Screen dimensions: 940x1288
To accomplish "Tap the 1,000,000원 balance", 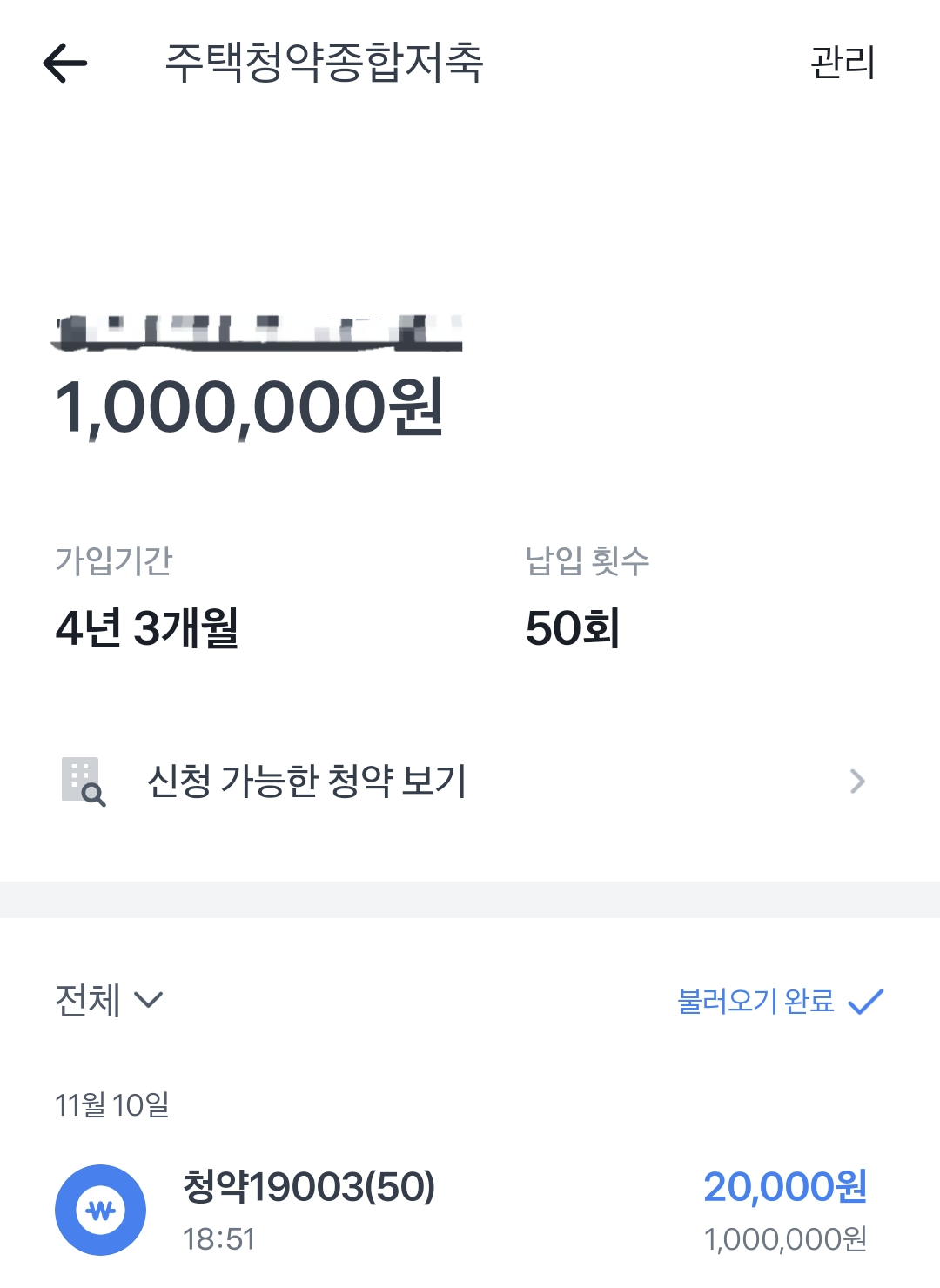I will [x=250, y=407].
